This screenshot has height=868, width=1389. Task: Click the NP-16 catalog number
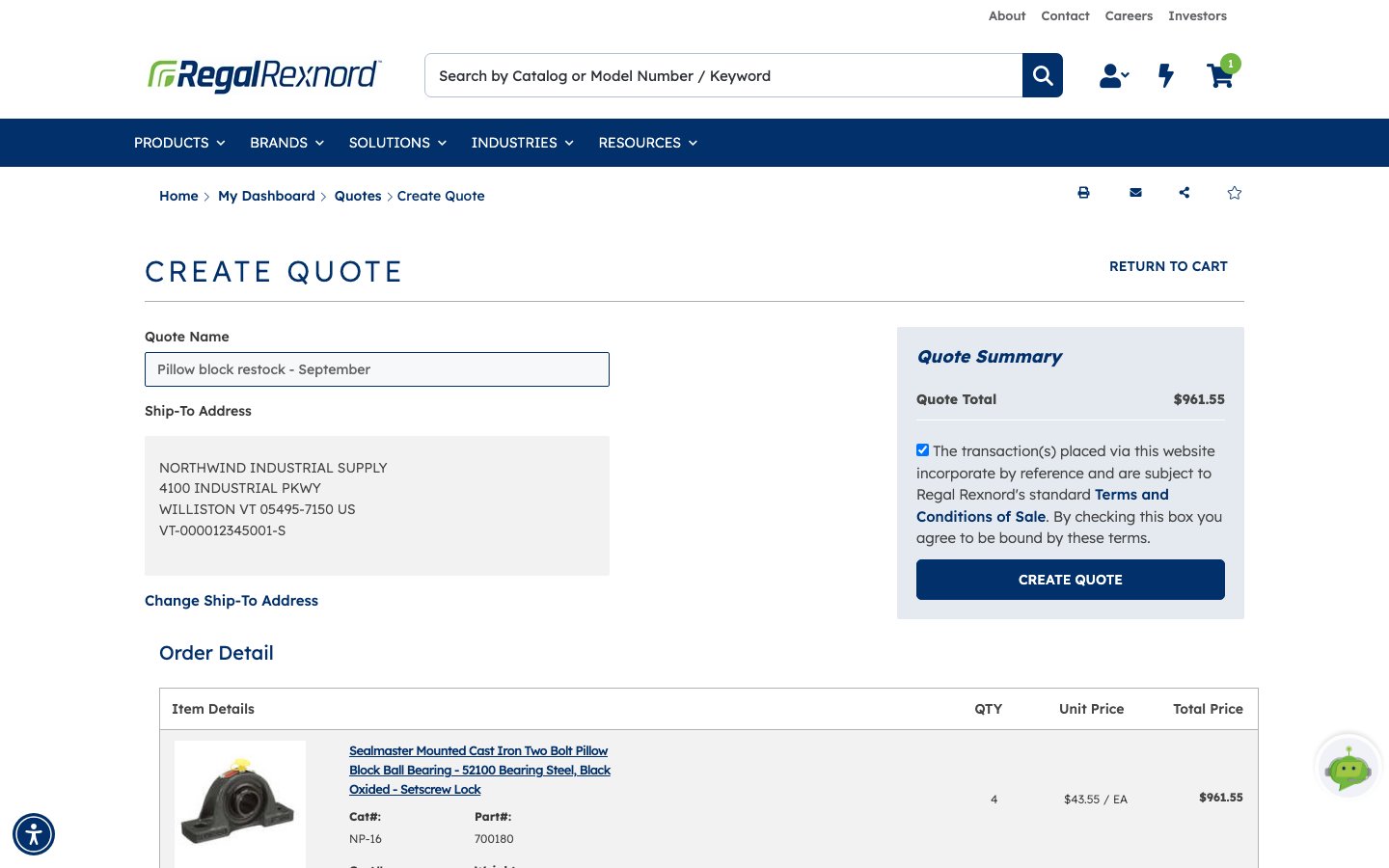366,839
